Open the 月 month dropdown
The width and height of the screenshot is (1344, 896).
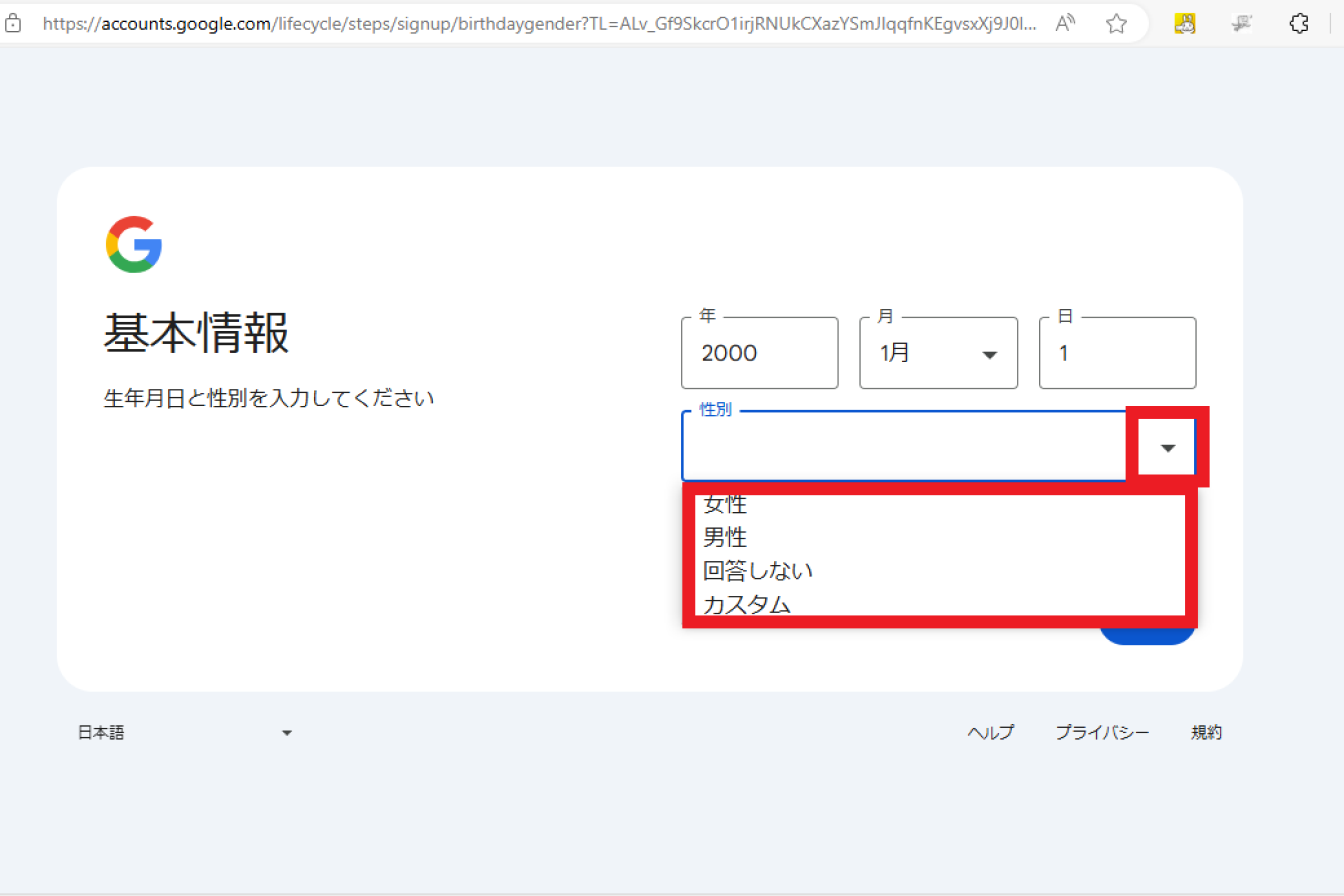point(989,353)
